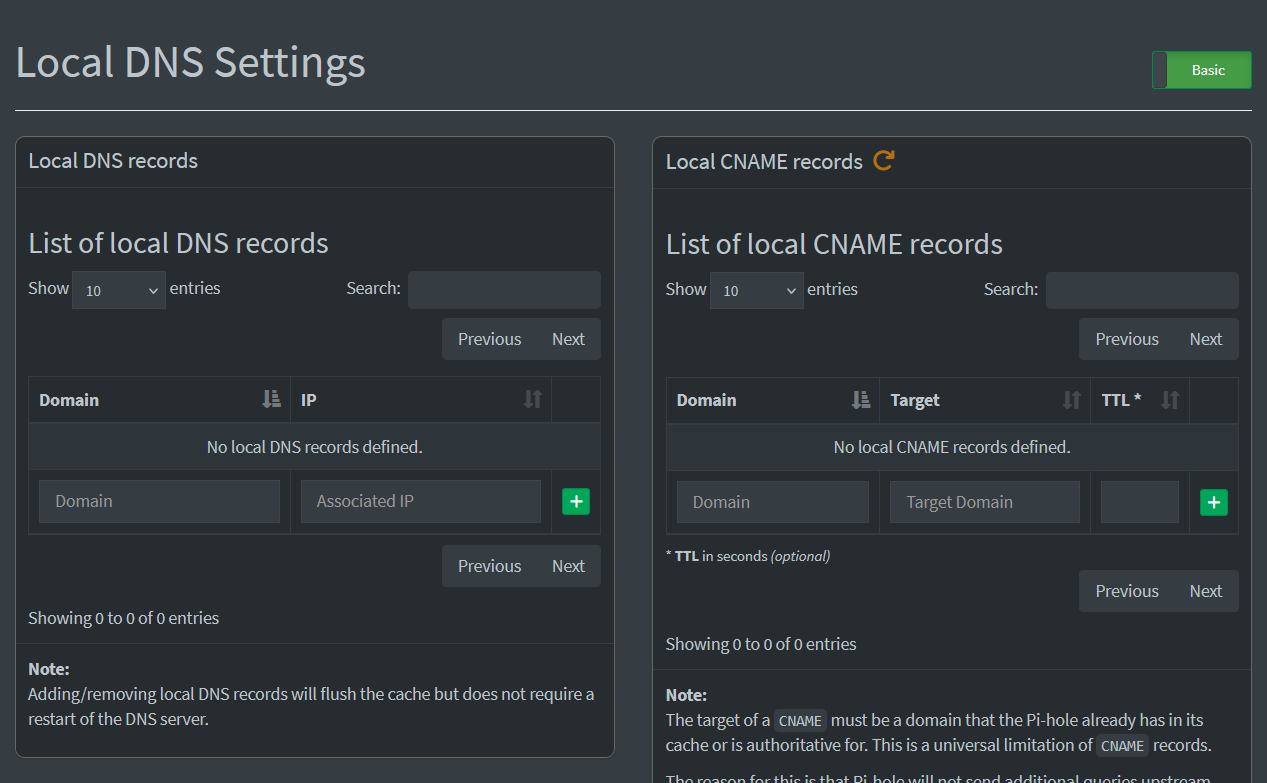Click the 'No local DNS records defined.' row
Image resolution: width=1267 pixels, height=783 pixels.
tap(314, 447)
